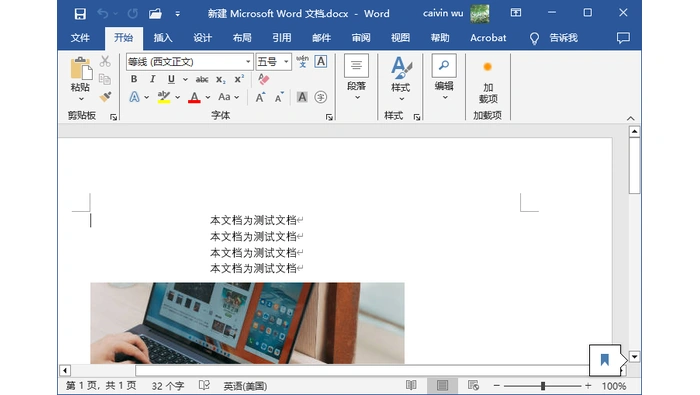
Task: Collapse the ribbon with the caret
Action: (x=630, y=118)
